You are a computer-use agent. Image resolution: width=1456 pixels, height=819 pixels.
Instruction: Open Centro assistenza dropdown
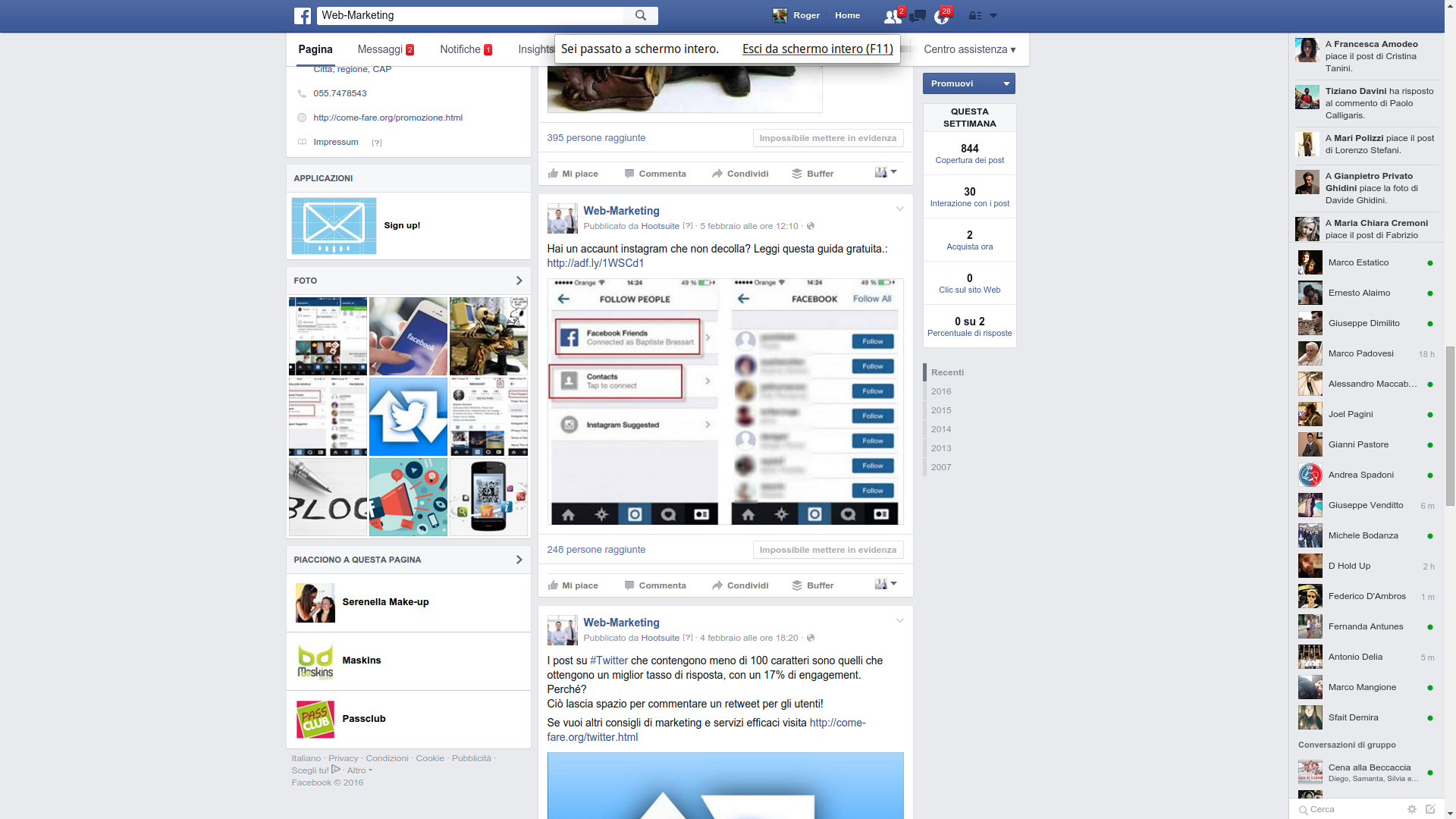(969, 49)
